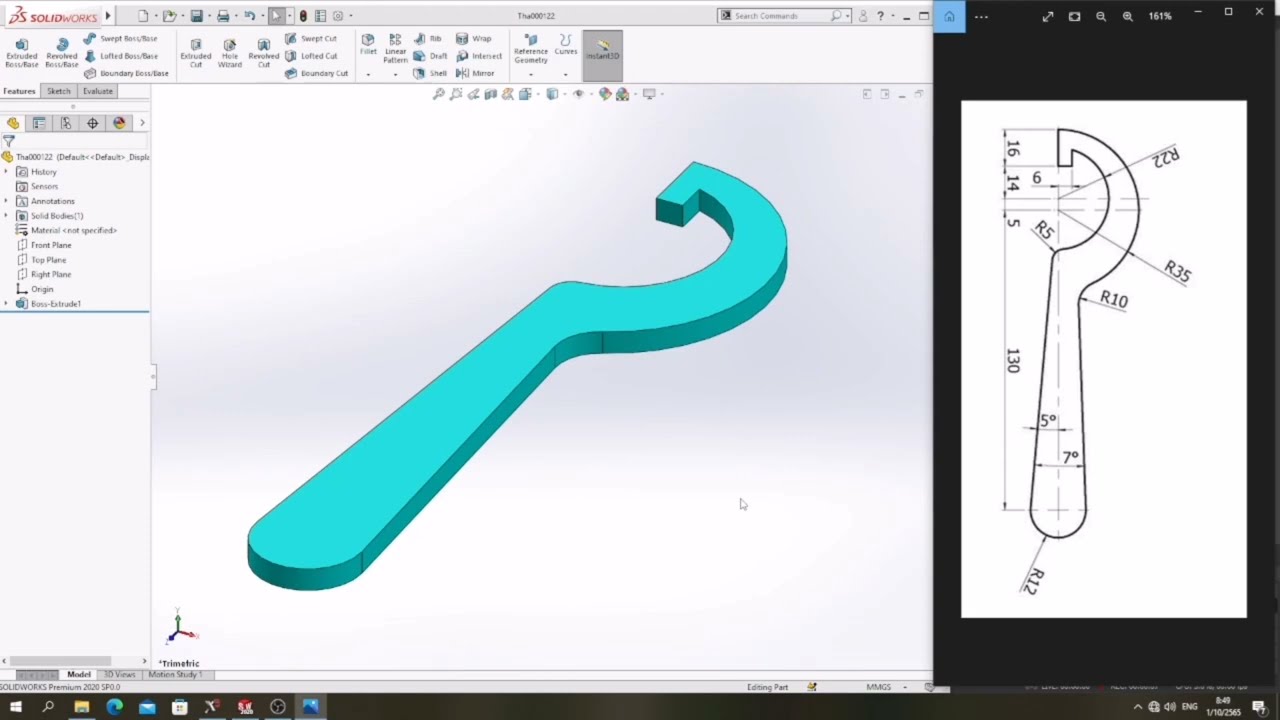Select Right Plane in the feature tree

(x=44, y=274)
